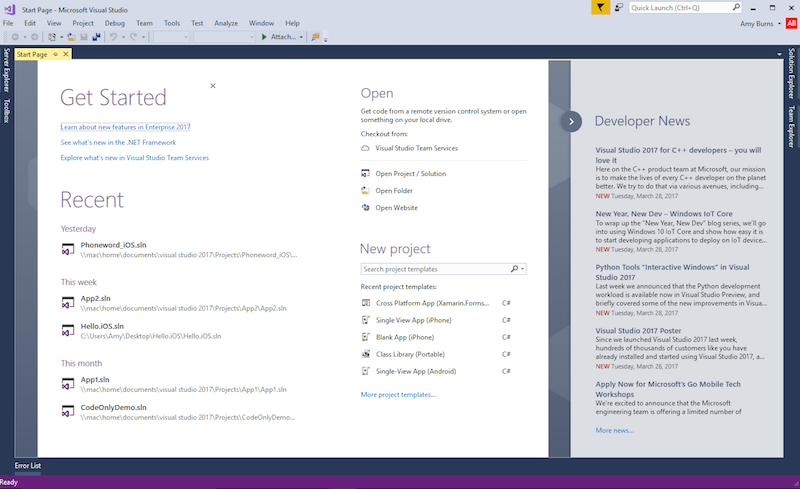Open the Debug menu

[115, 22]
